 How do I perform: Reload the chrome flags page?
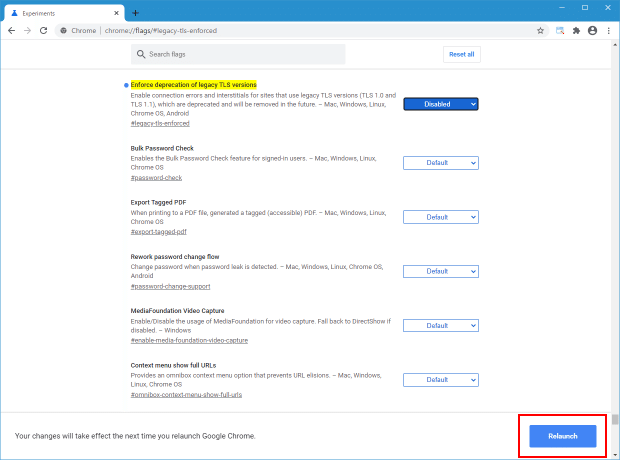click(x=43, y=30)
